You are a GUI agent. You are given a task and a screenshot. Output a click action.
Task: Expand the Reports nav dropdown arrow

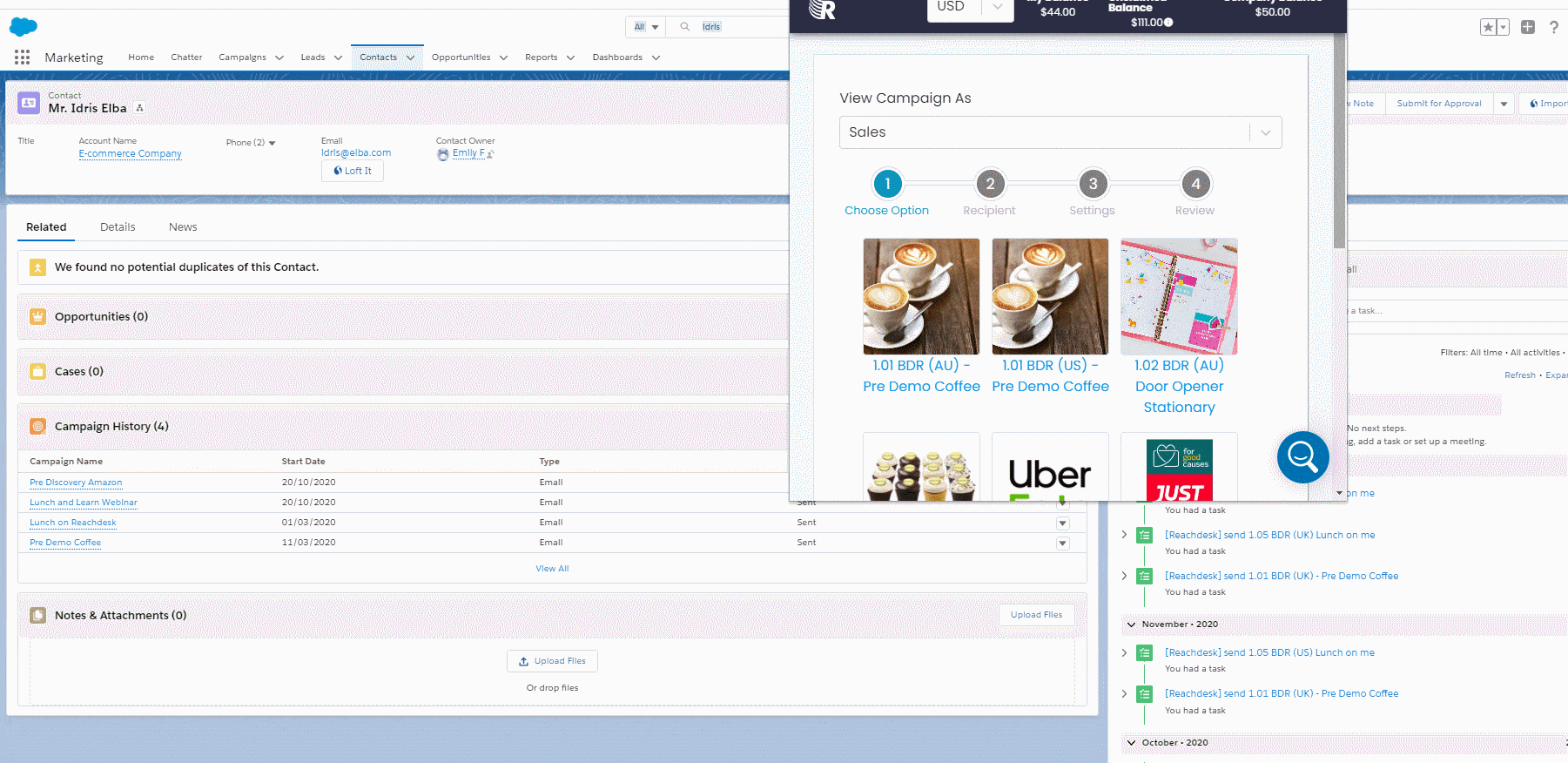pos(570,57)
